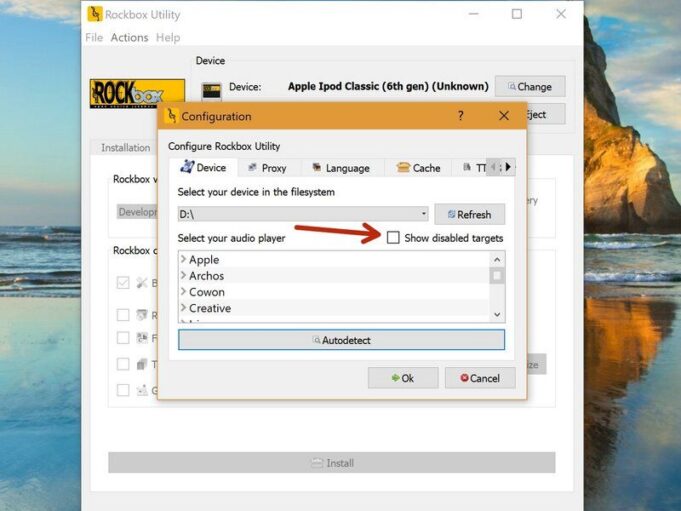Expand the Cowon tree node

tap(183, 291)
